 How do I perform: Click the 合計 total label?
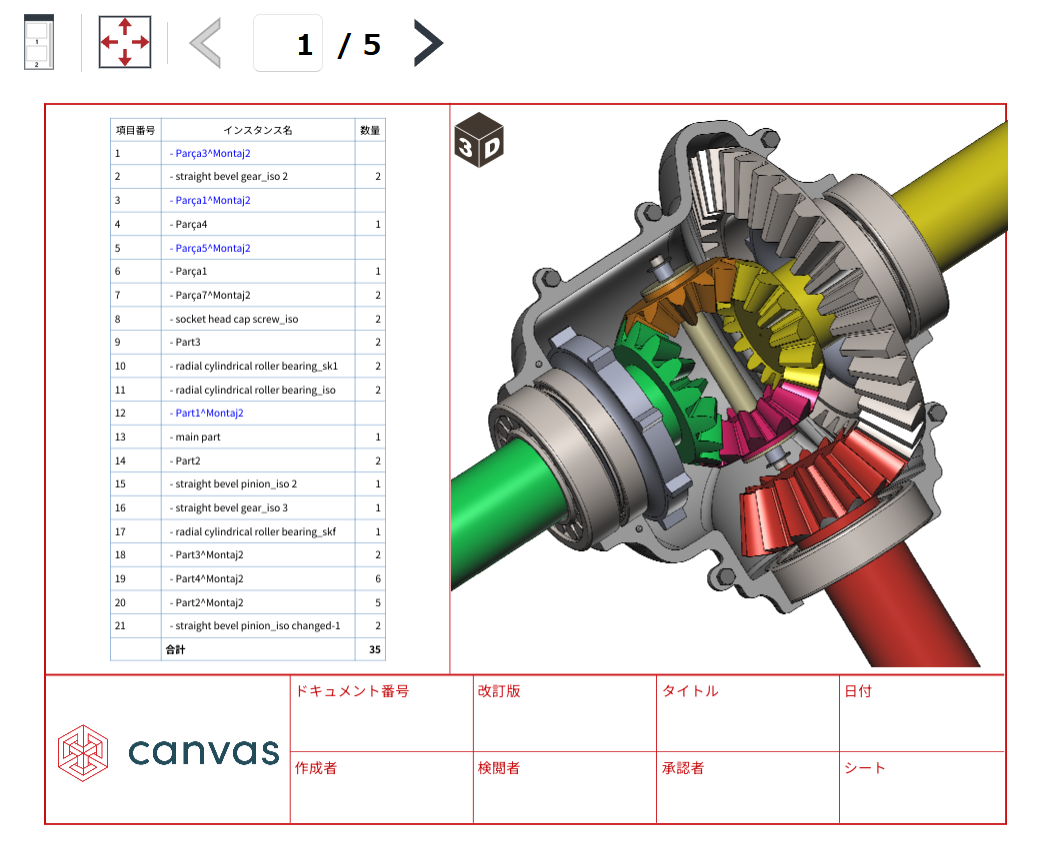(175, 649)
